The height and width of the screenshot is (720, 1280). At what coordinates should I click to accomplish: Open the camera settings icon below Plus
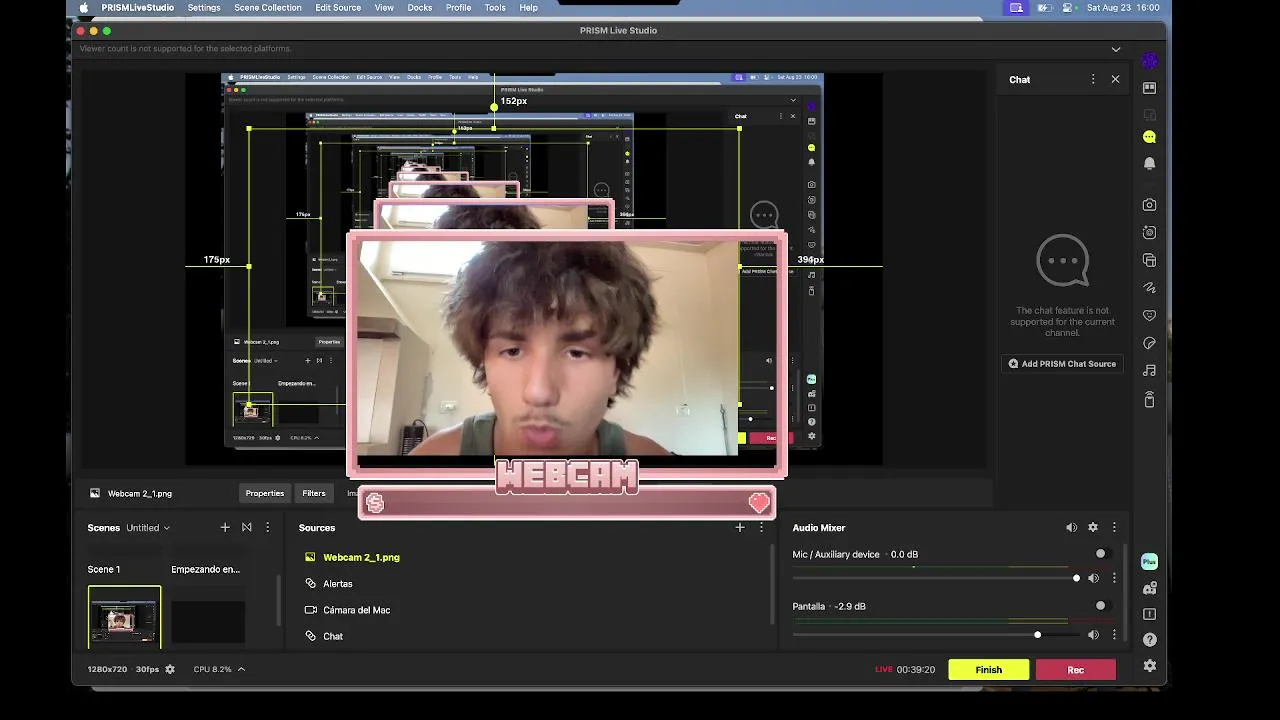click(1149, 589)
